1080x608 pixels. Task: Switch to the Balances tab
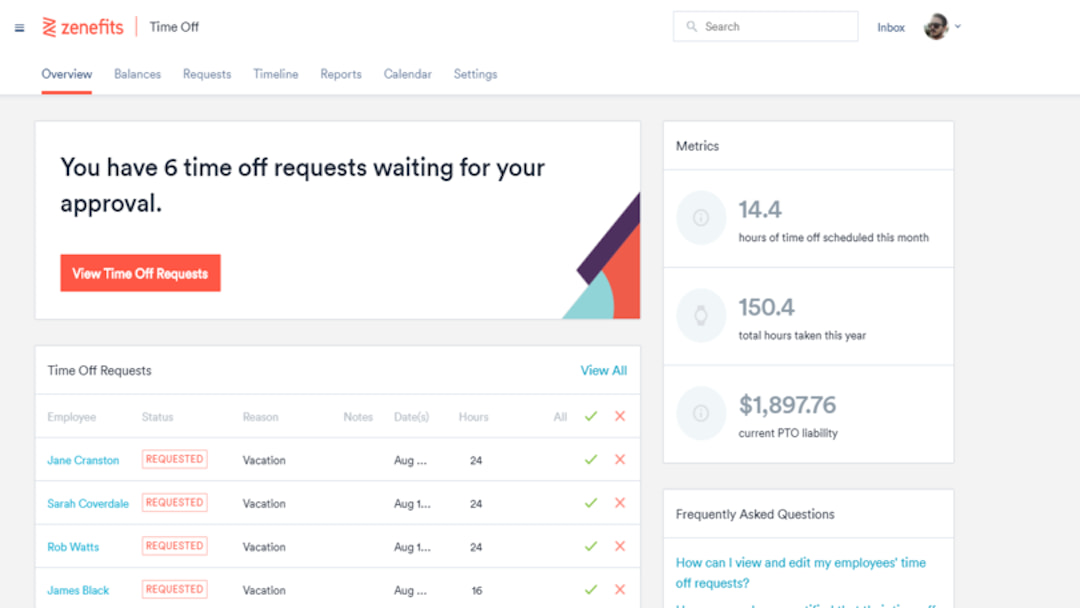tap(137, 74)
